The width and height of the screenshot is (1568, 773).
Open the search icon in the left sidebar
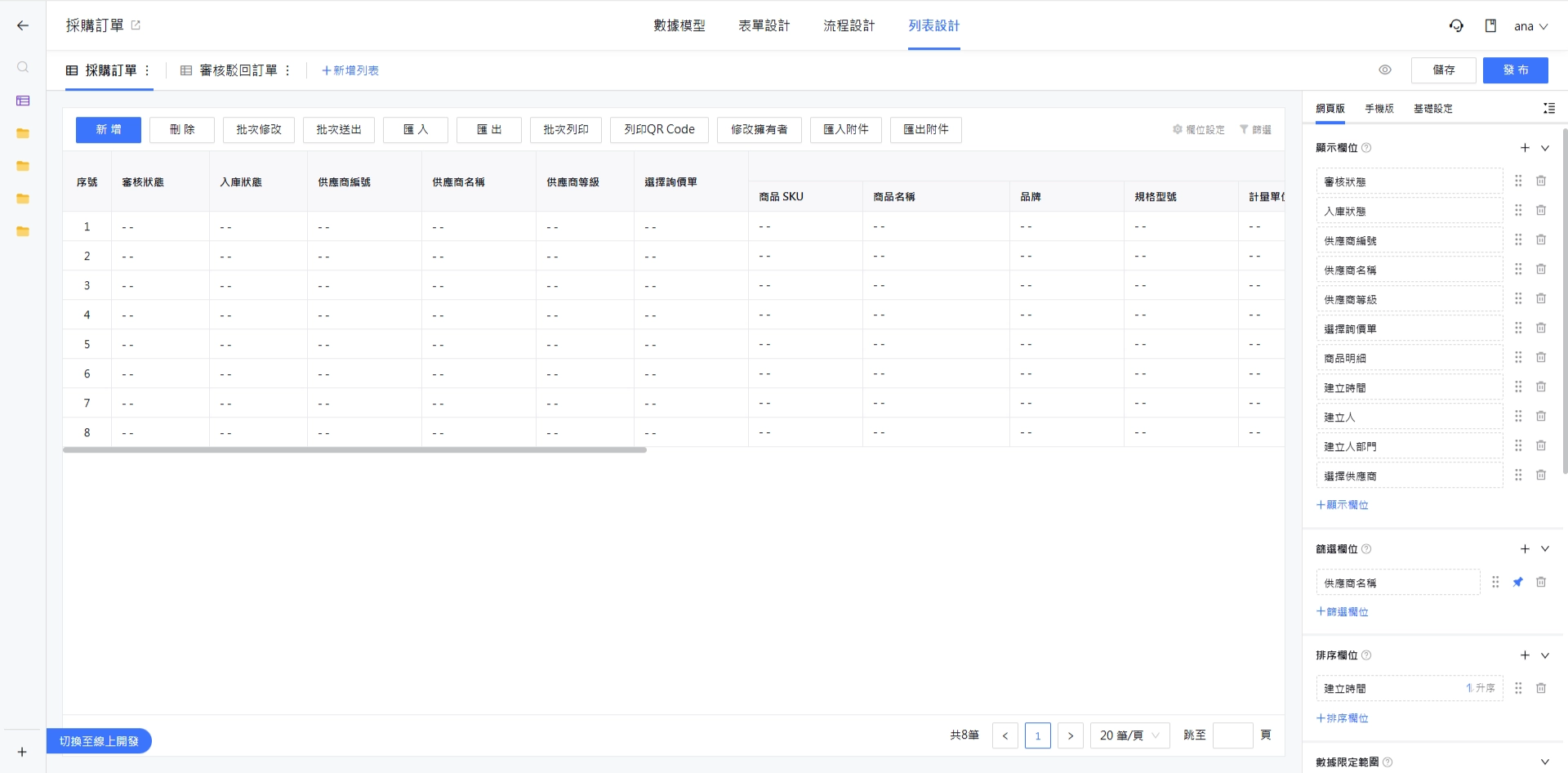[23, 67]
